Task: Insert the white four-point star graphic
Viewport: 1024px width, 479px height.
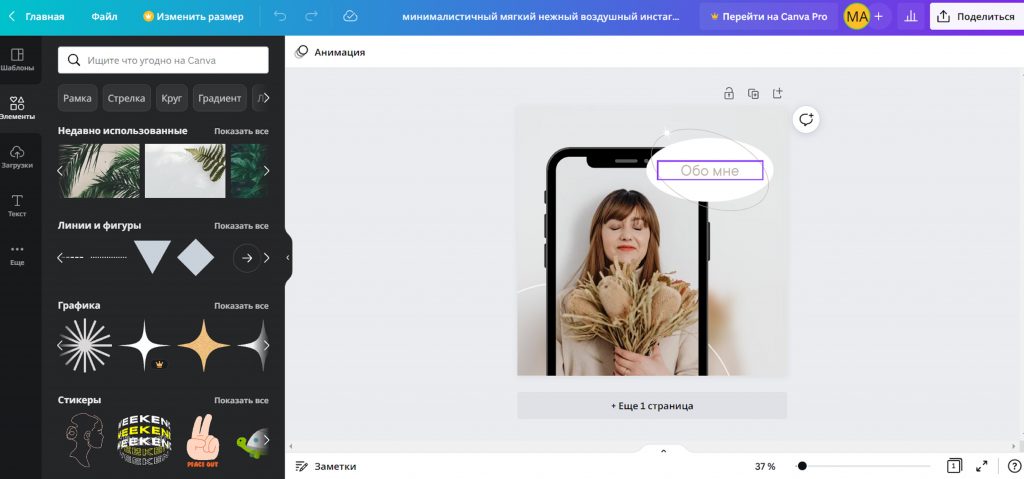Action: coord(144,345)
